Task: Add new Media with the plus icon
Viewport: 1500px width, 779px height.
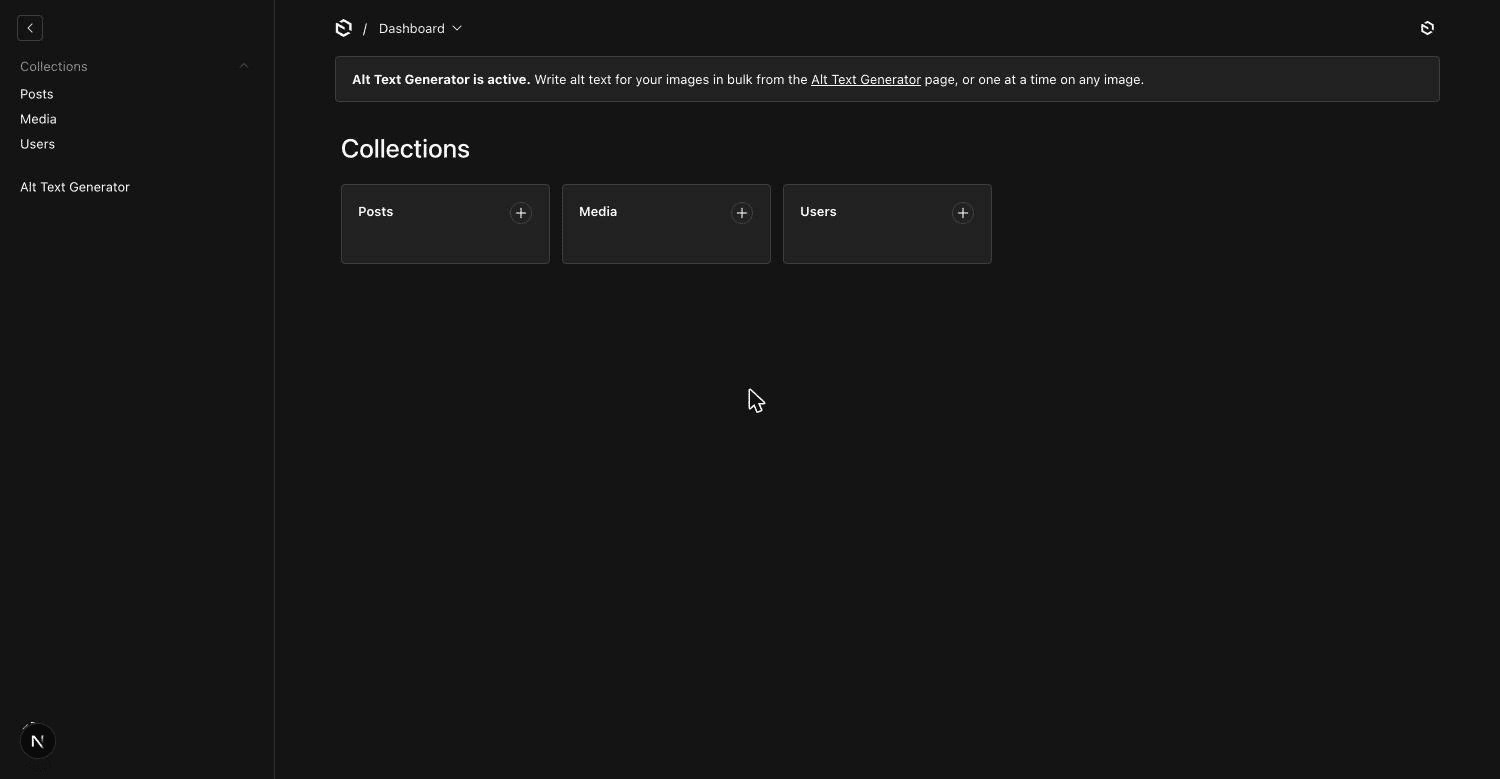Action: [x=742, y=213]
